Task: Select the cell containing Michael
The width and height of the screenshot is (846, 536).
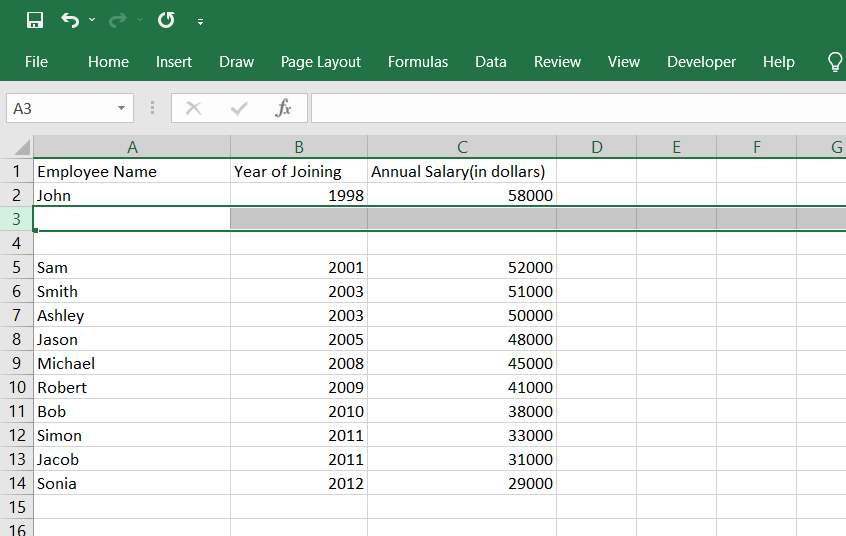Action: [131, 363]
